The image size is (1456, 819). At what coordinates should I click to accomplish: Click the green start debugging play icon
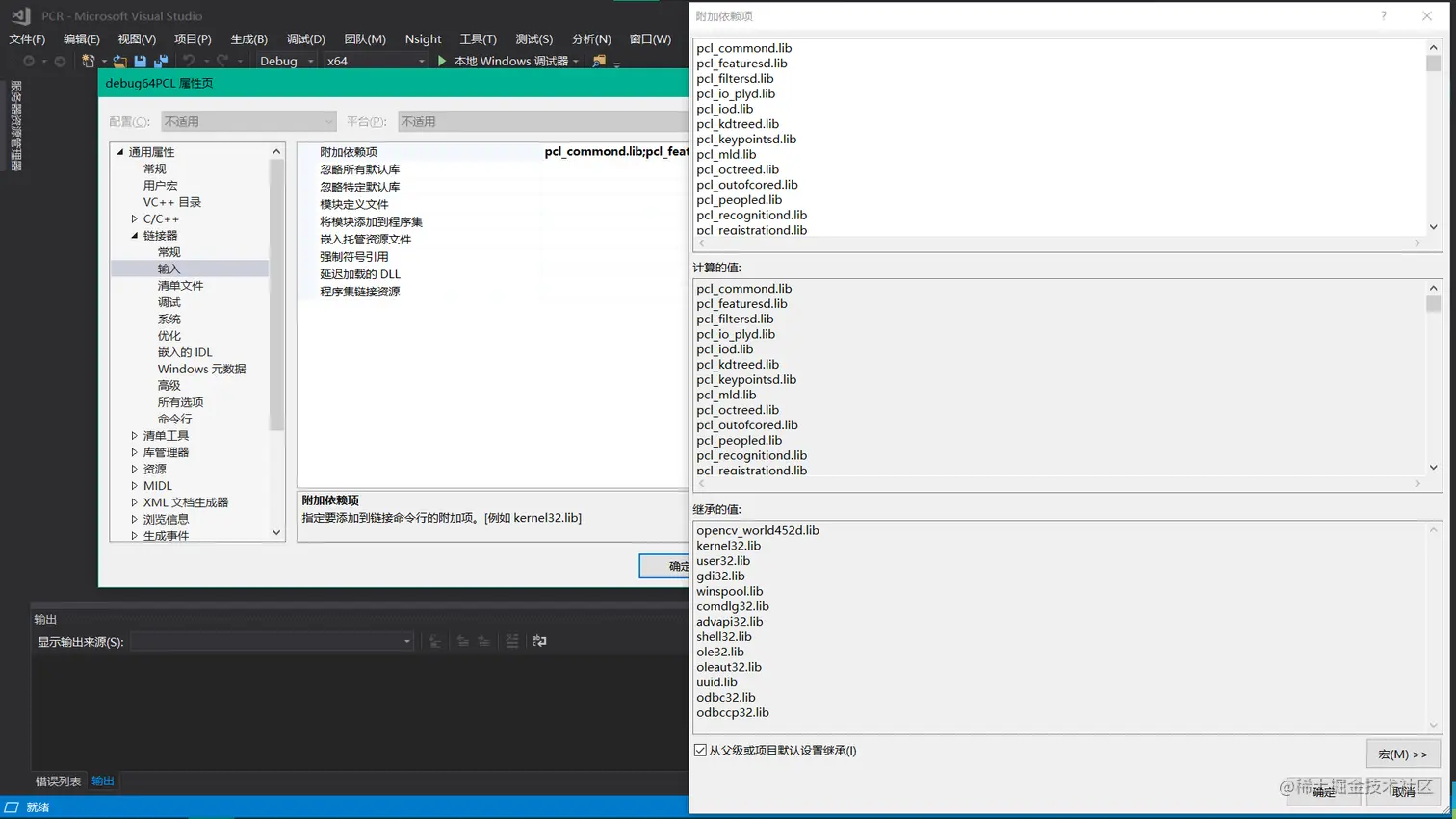coord(442,61)
